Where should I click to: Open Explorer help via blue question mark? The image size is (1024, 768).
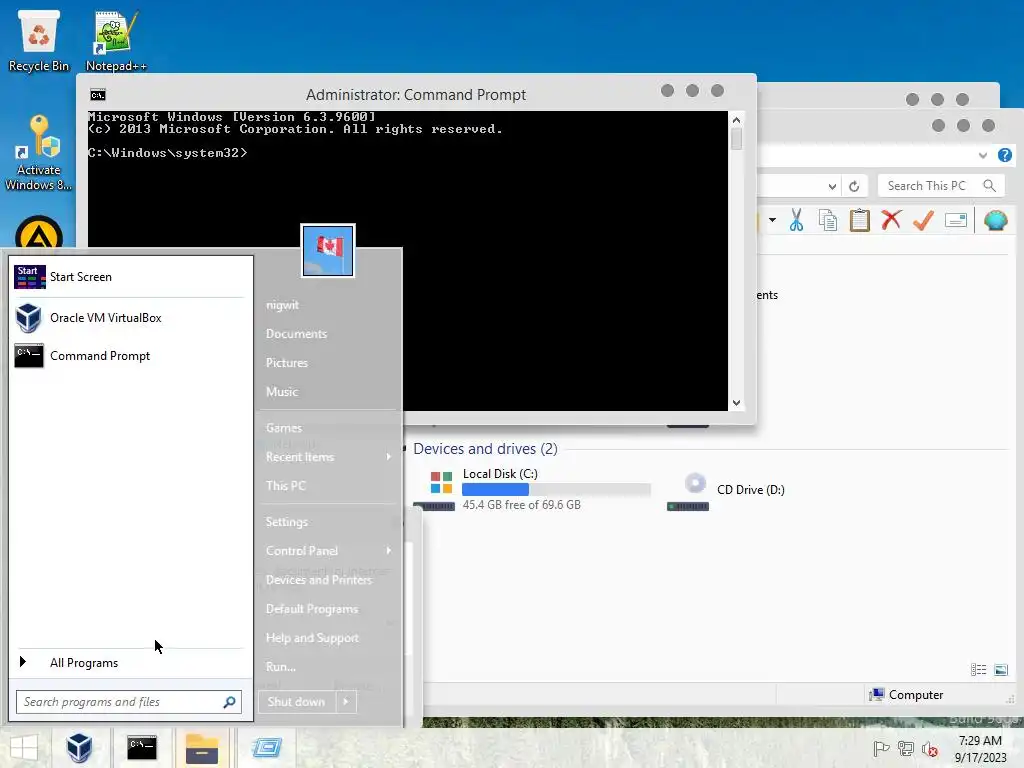coord(1004,155)
